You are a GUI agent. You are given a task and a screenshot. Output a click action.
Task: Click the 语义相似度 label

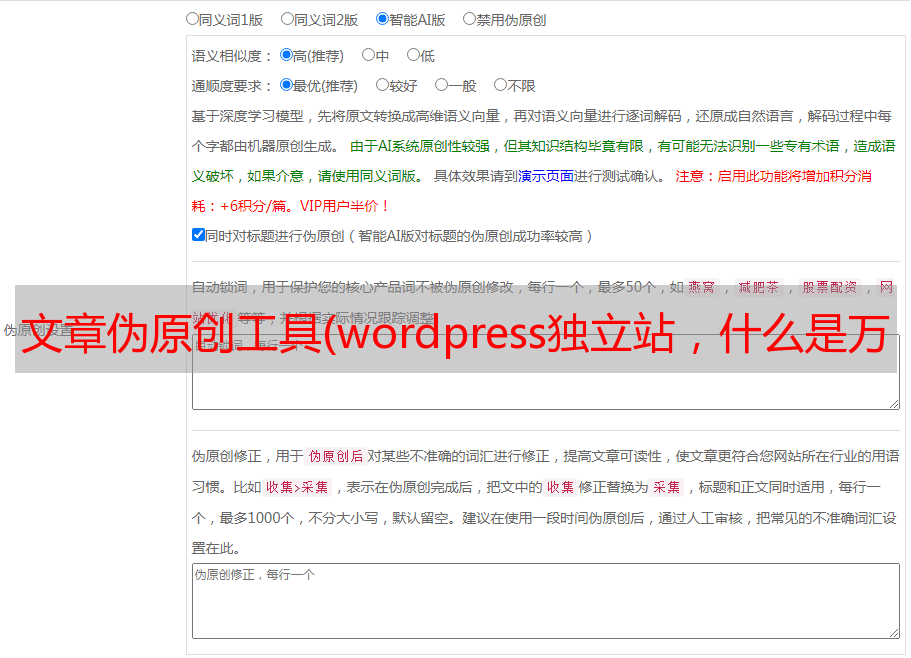pyautogui.click(x=232, y=56)
